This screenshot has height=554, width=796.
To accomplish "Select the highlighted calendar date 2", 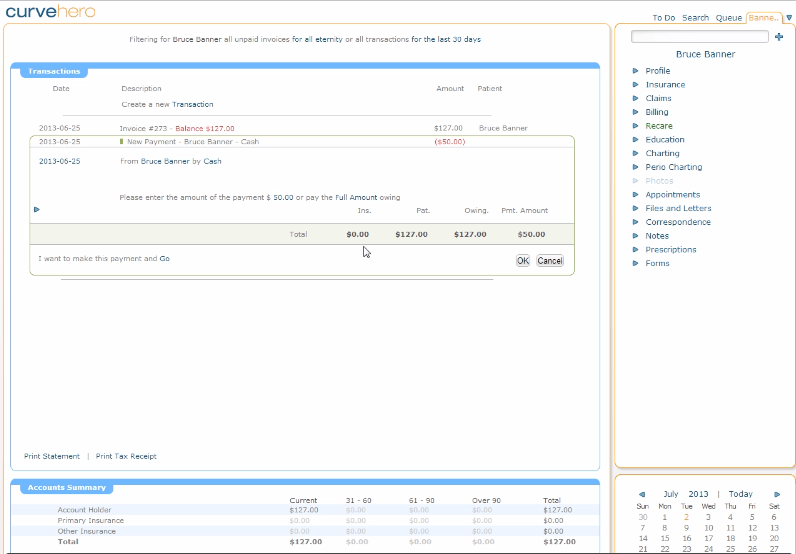I will 686,517.
